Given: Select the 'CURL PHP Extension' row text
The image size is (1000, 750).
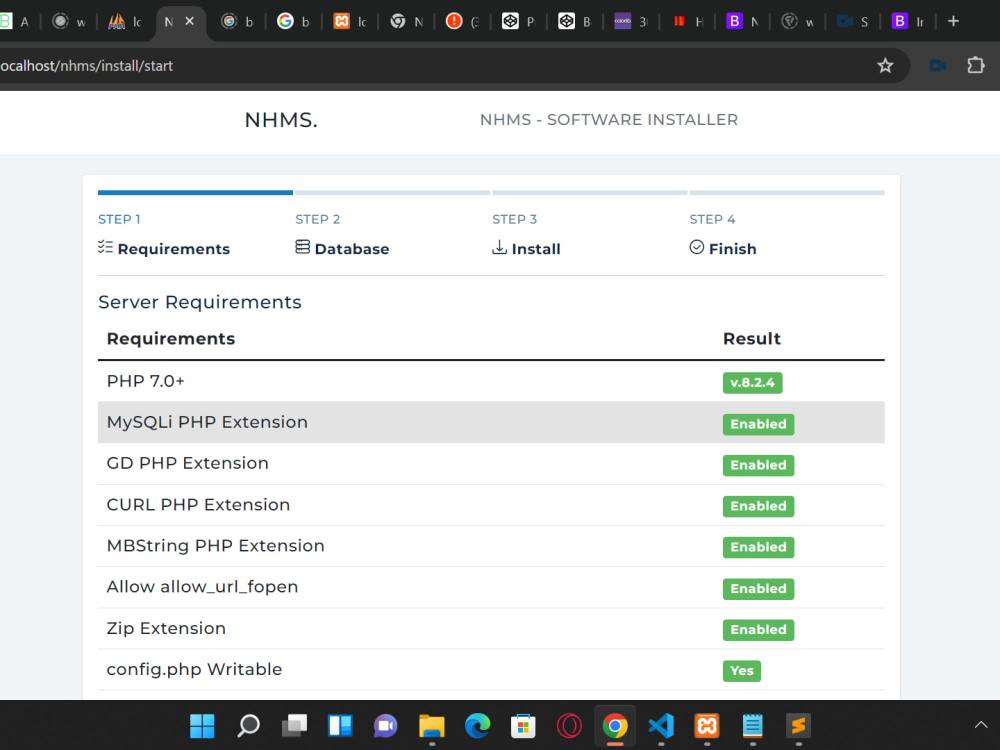Looking at the screenshot, I should [x=198, y=504].
